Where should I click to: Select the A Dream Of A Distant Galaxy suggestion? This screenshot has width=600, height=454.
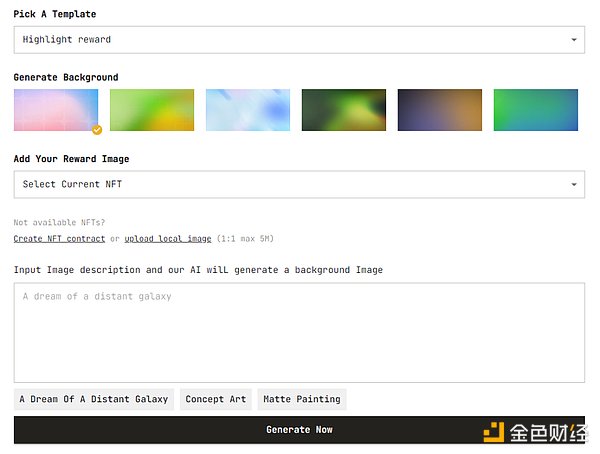coord(94,399)
